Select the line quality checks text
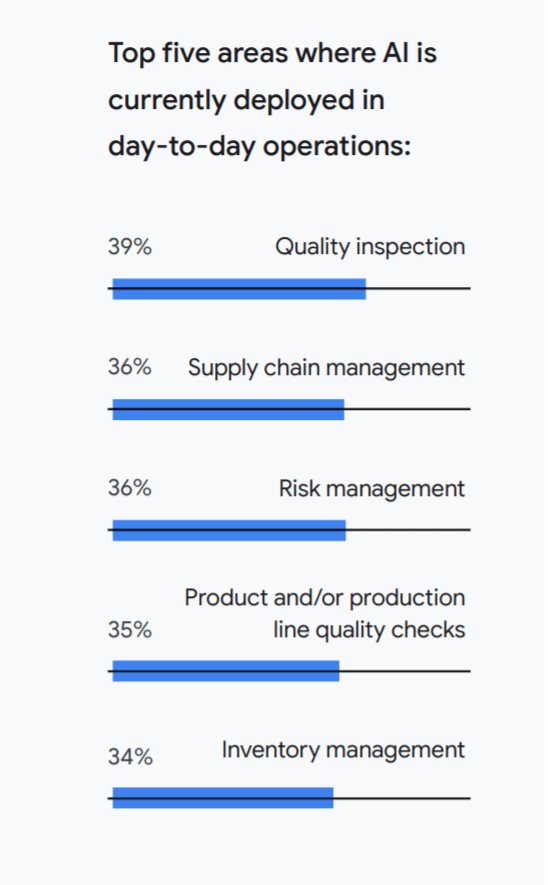 pos(369,630)
